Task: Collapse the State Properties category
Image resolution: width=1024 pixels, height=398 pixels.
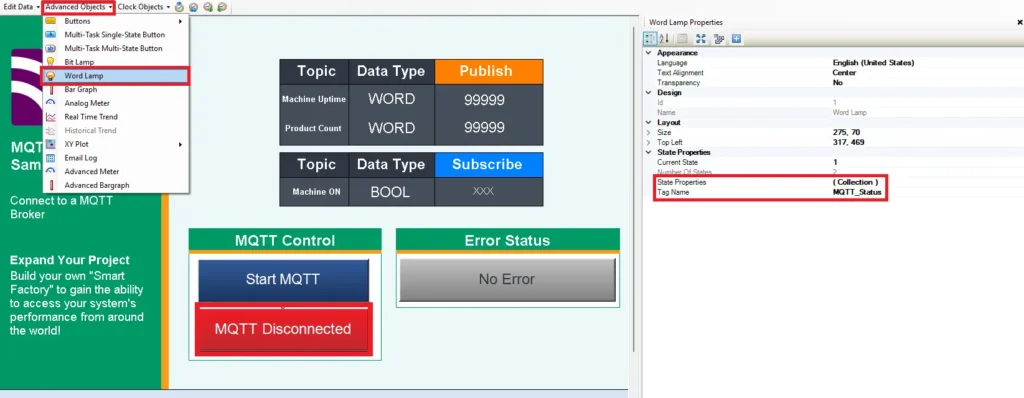Action: 648,152
